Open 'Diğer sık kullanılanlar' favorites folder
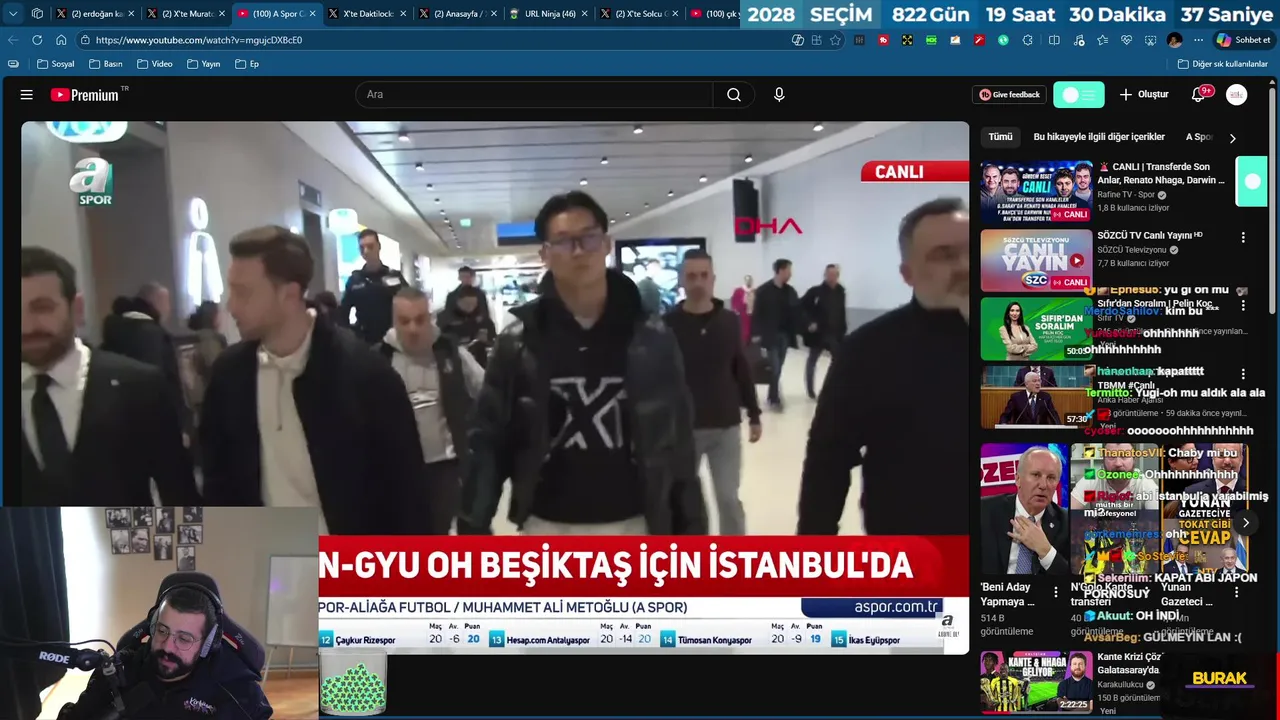This screenshot has width=1280, height=720. click(x=1222, y=64)
